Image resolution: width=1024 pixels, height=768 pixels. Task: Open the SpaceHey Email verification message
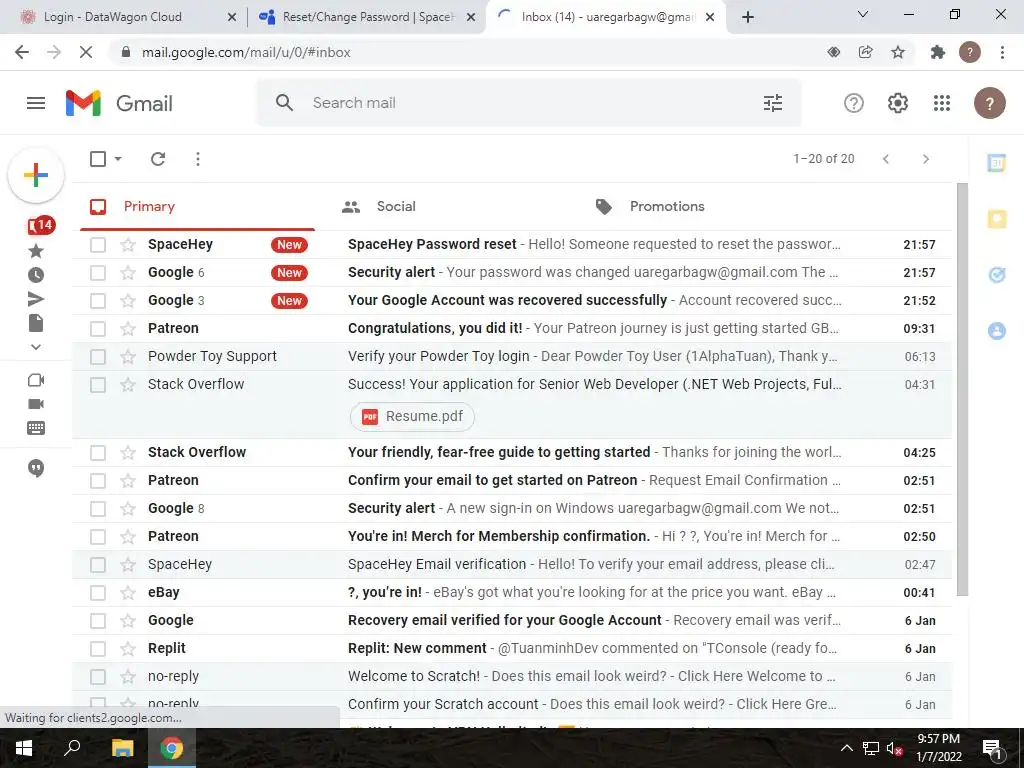pyautogui.click(x=511, y=564)
